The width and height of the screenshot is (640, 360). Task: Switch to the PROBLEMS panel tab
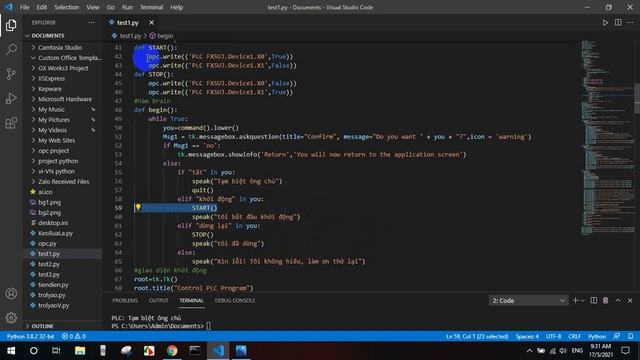[x=125, y=300]
